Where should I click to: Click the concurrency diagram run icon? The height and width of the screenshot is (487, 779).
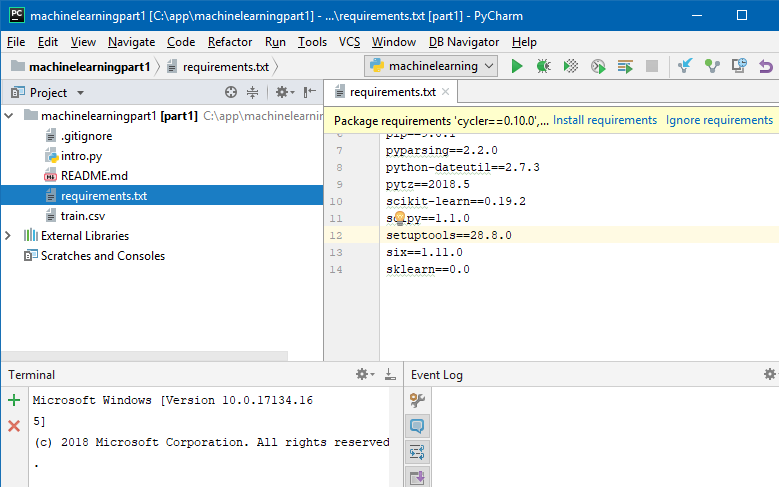(625, 66)
